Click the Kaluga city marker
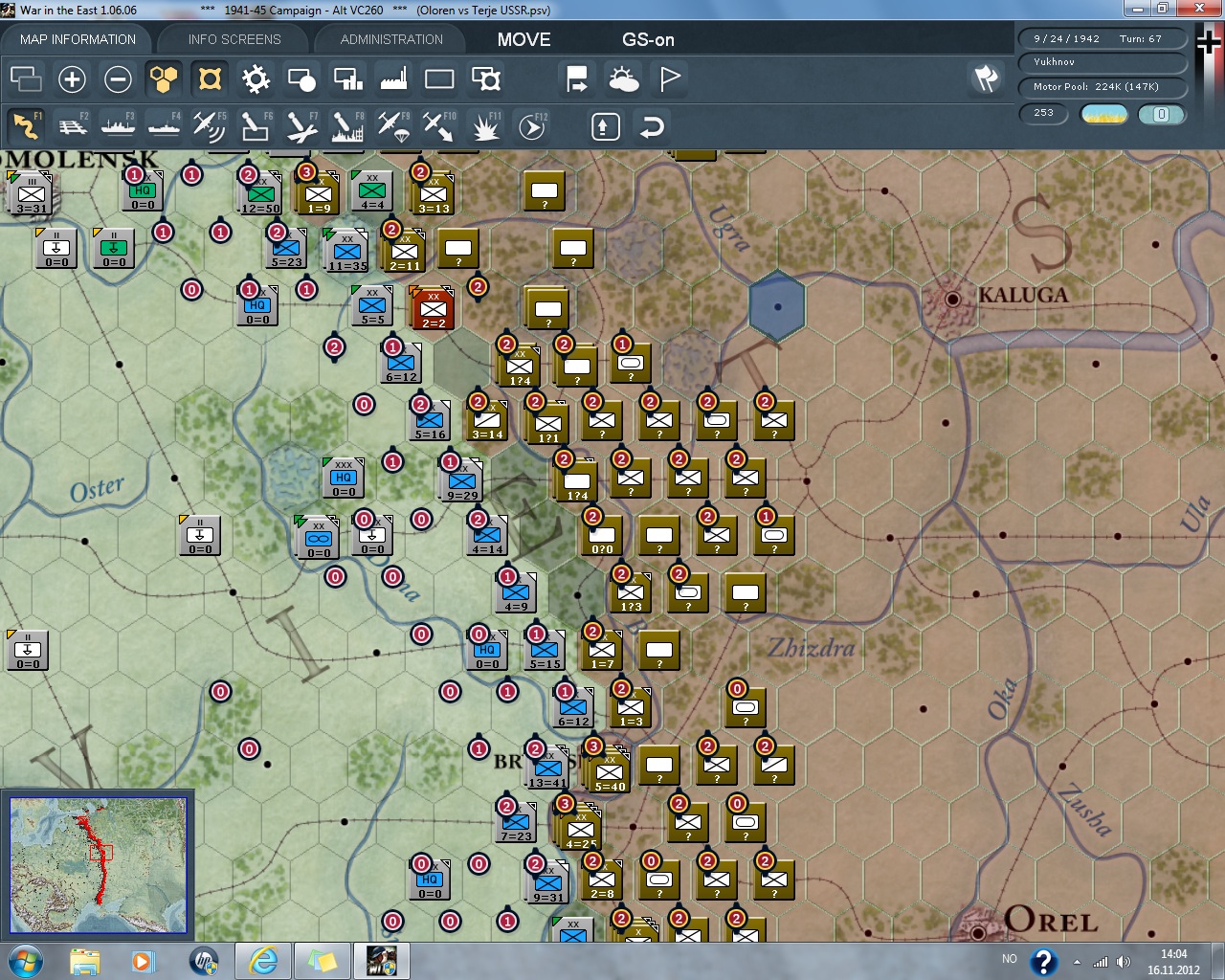This screenshot has height=980, width=1225. 952,299
